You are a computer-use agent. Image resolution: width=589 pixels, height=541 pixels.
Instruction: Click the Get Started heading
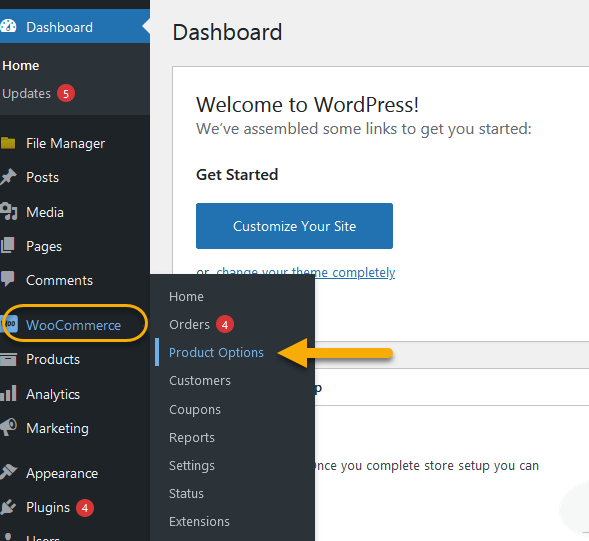point(237,175)
